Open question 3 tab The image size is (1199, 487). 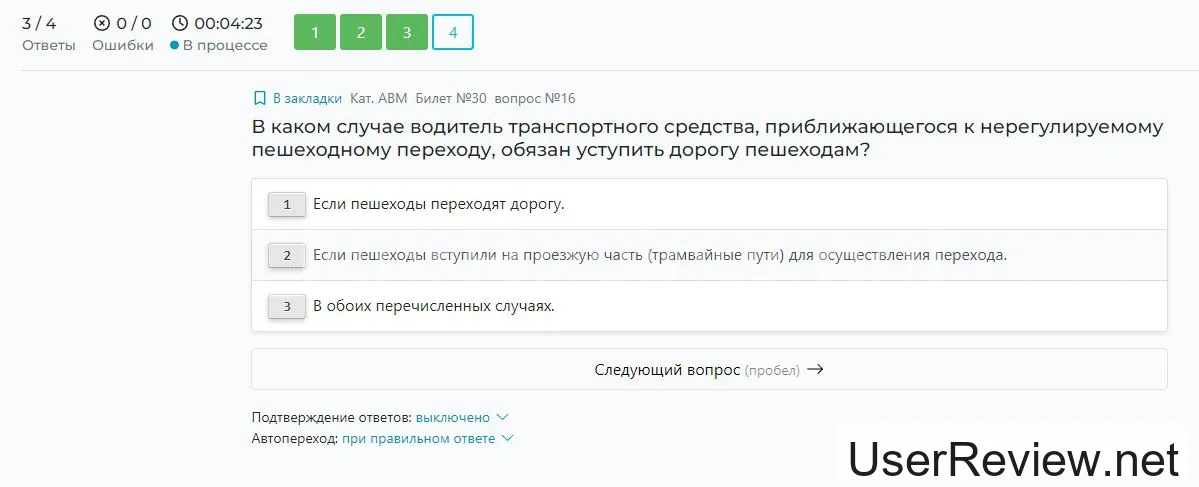407,33
